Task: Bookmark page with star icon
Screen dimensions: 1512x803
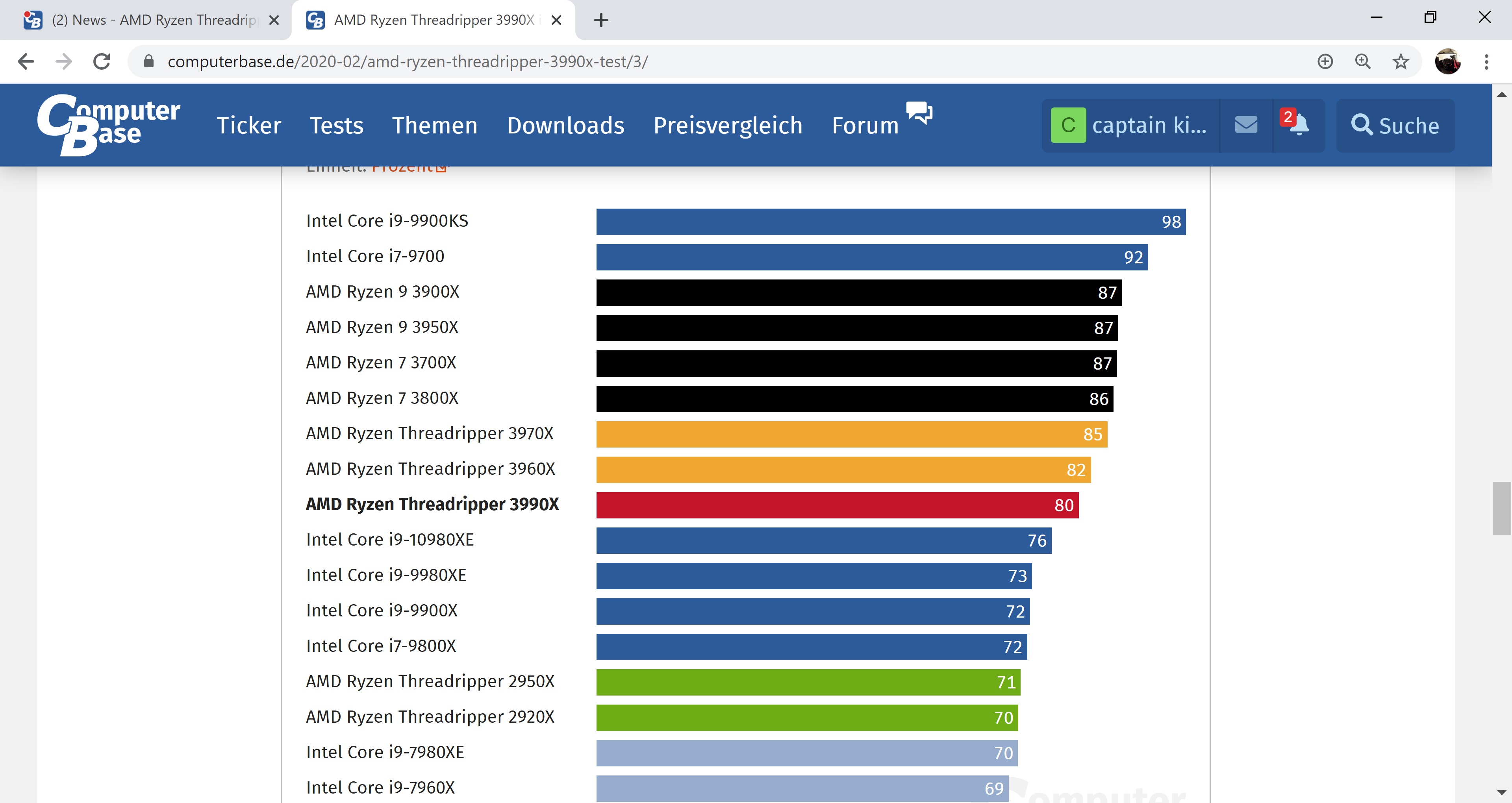Action: point(1401,62)
